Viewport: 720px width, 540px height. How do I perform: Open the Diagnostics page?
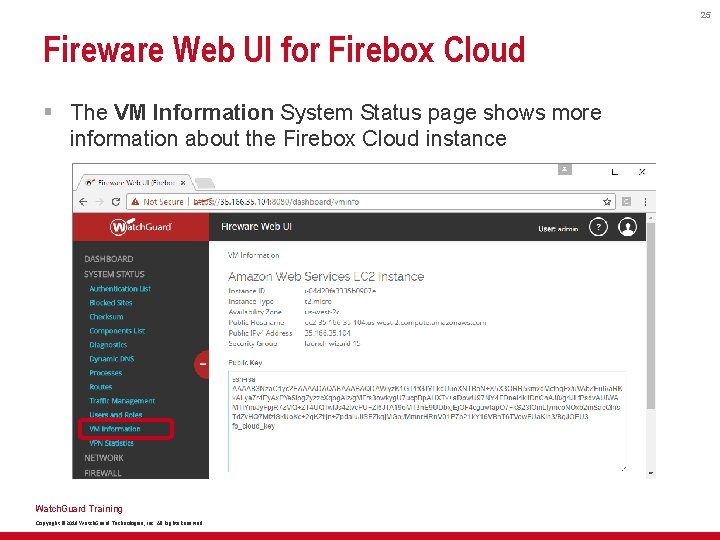tap(108, 345)
